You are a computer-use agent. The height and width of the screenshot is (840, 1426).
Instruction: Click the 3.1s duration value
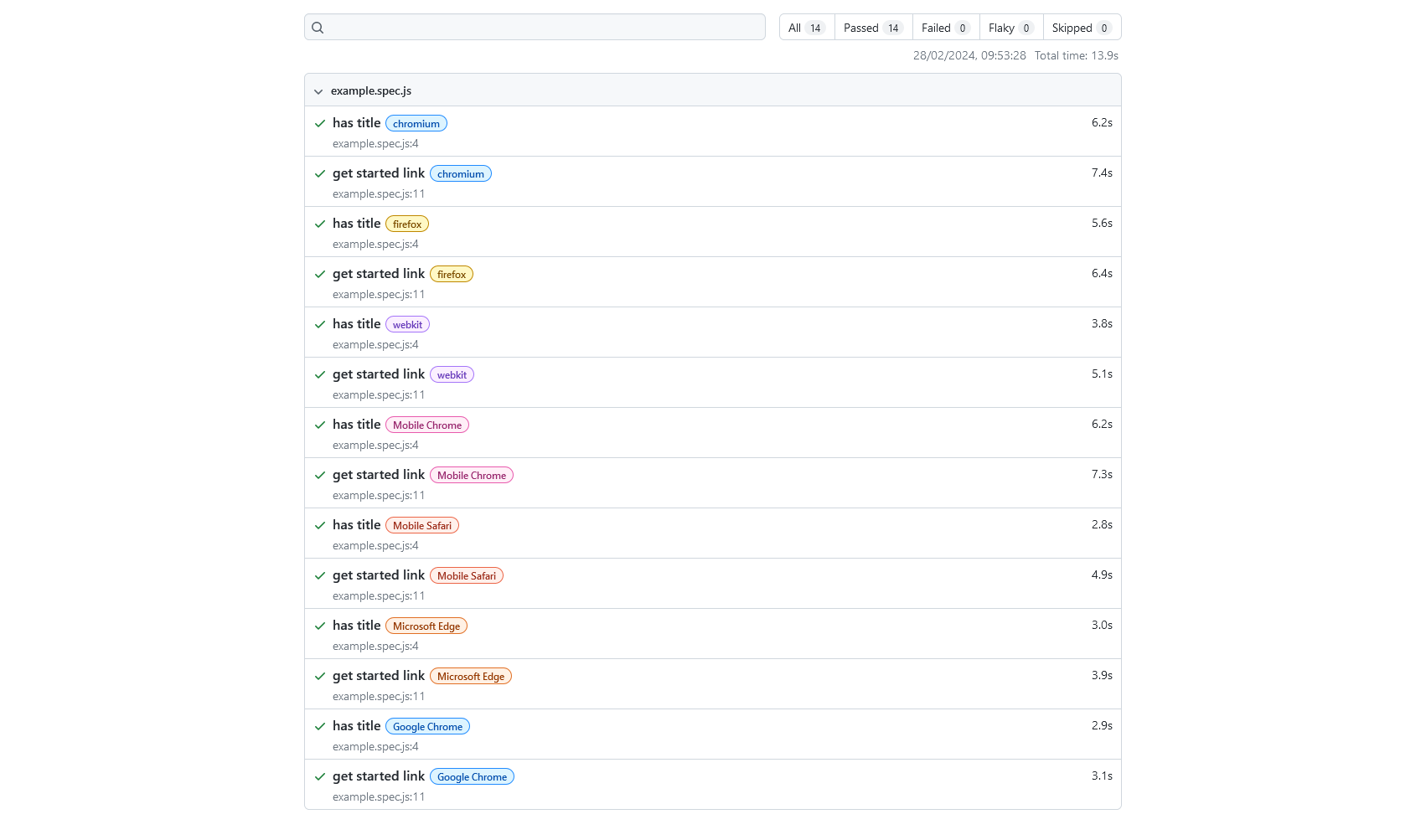point(1102,776)
